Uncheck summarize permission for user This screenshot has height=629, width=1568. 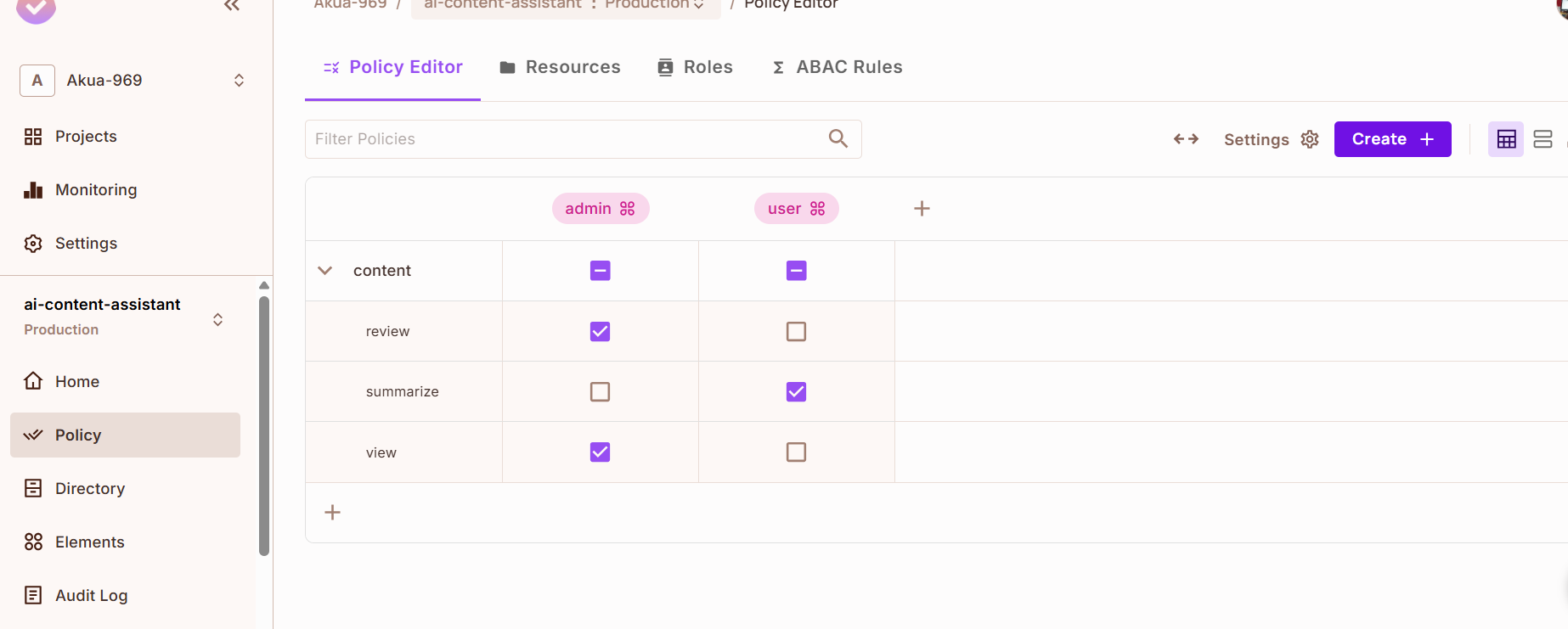pyautogui.click(x=797, y=392)
